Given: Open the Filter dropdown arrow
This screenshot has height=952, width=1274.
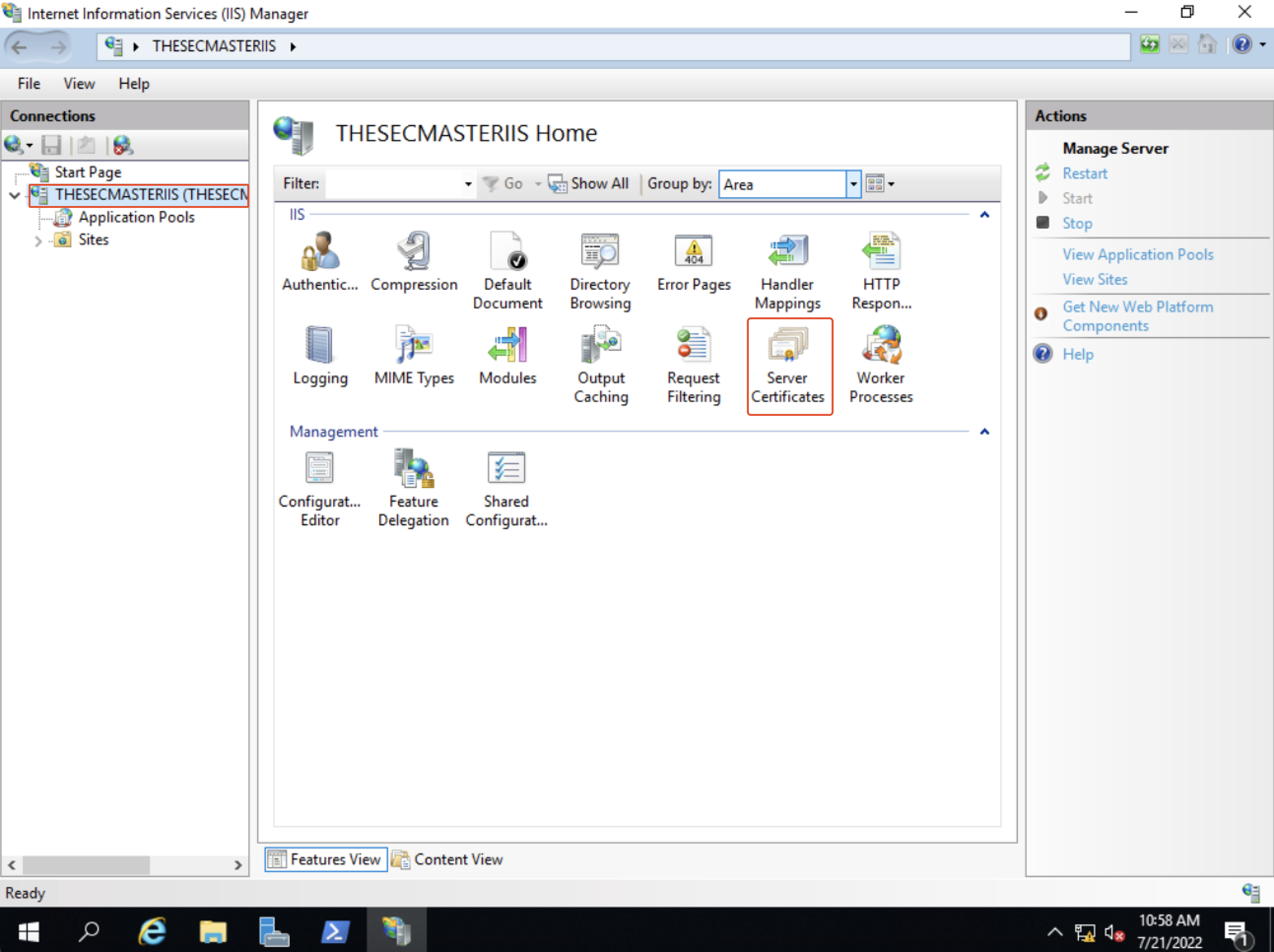Looking at the screenshot, I should pyautogui.click(x=468, y=184).
